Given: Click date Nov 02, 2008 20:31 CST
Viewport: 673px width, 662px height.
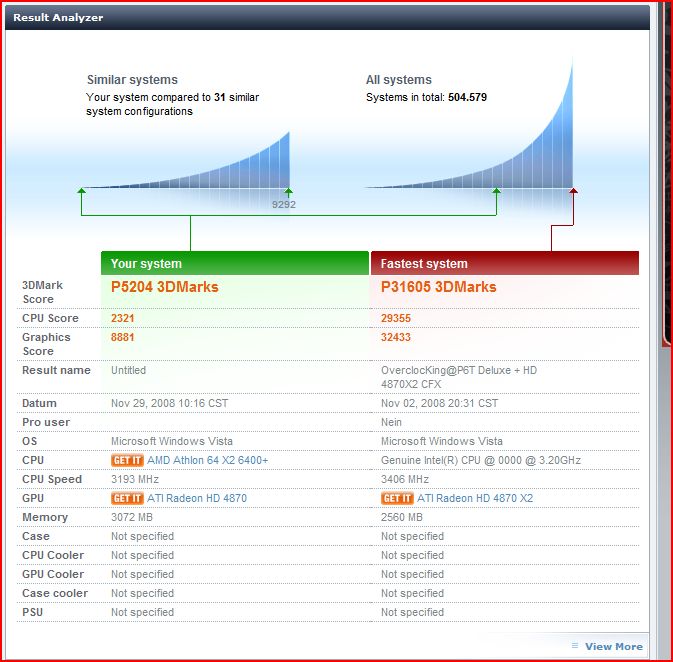Looking at the screenshot, I should [440, 403].
